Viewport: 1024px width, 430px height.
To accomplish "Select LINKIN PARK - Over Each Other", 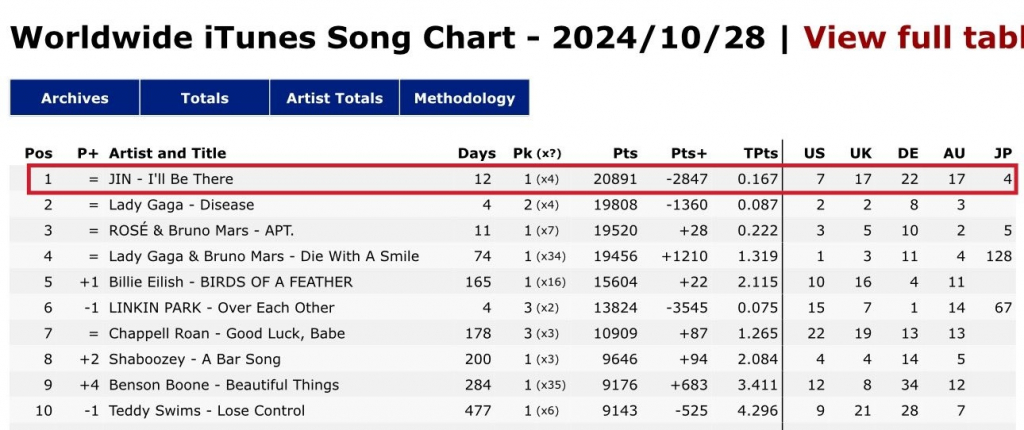I will pos(221,308).
